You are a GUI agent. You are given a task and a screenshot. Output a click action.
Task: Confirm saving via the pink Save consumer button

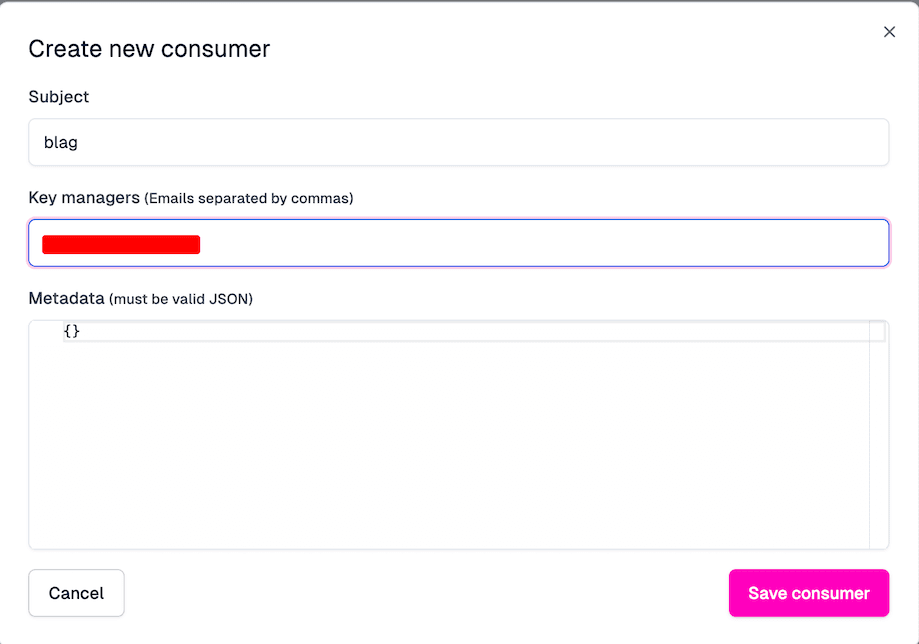(808, 593)
